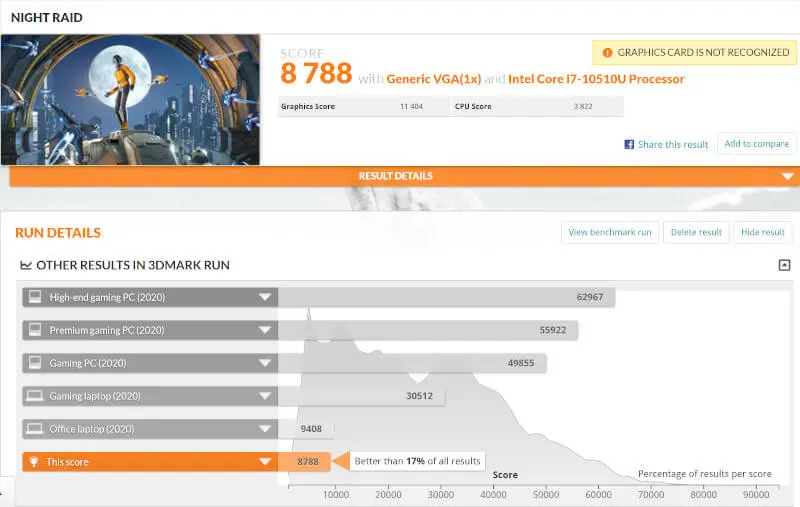
Task: Collapse the Other Results section with arrow box
Action: (784, 265)
